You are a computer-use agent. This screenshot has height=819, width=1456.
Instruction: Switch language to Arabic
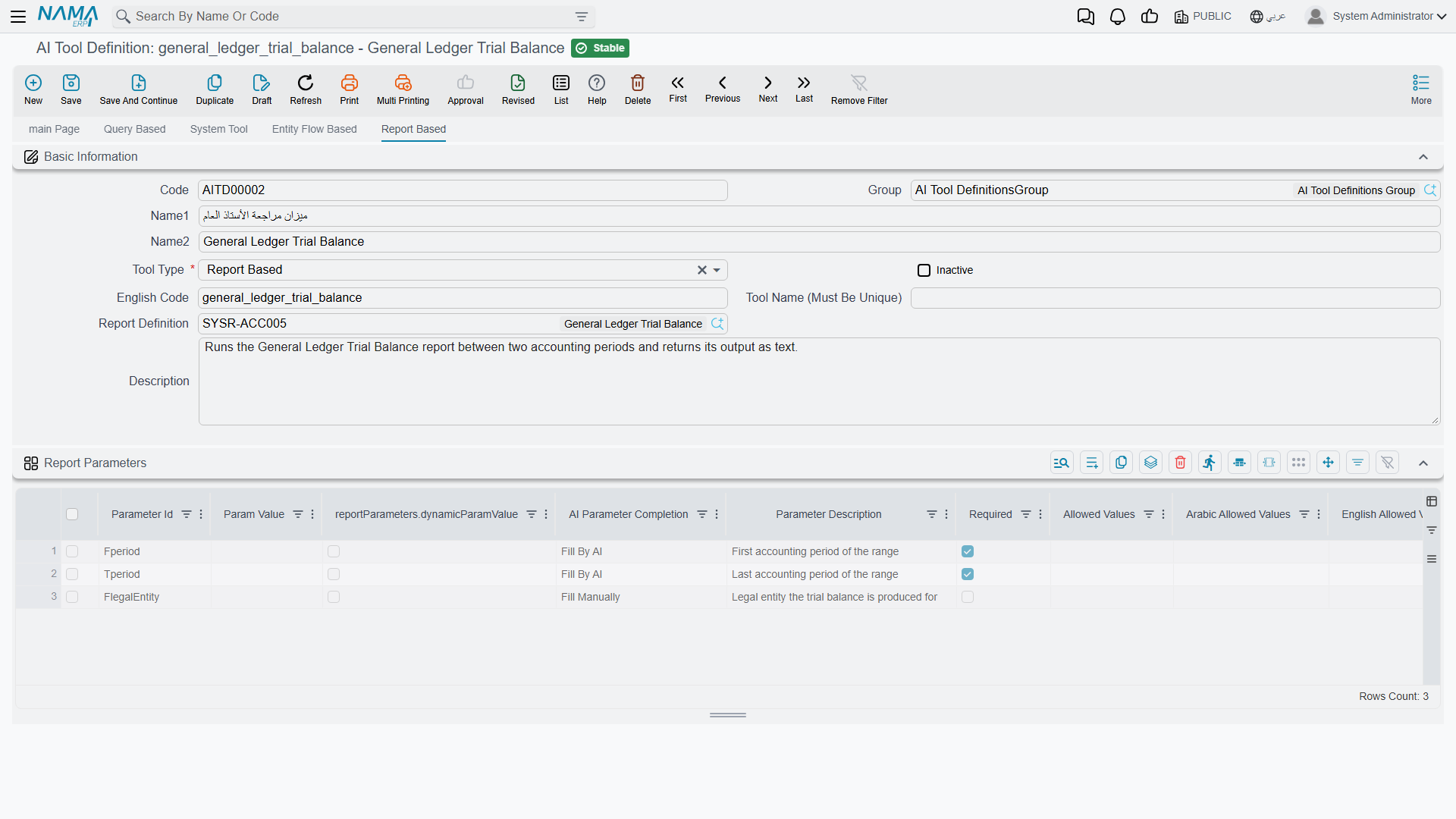coord(1268,17)
